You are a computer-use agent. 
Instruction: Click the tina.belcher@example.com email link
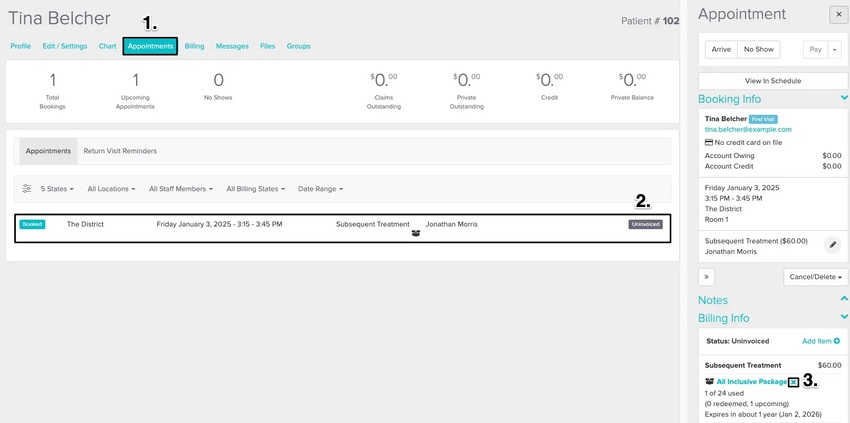(x=748, y=130)
